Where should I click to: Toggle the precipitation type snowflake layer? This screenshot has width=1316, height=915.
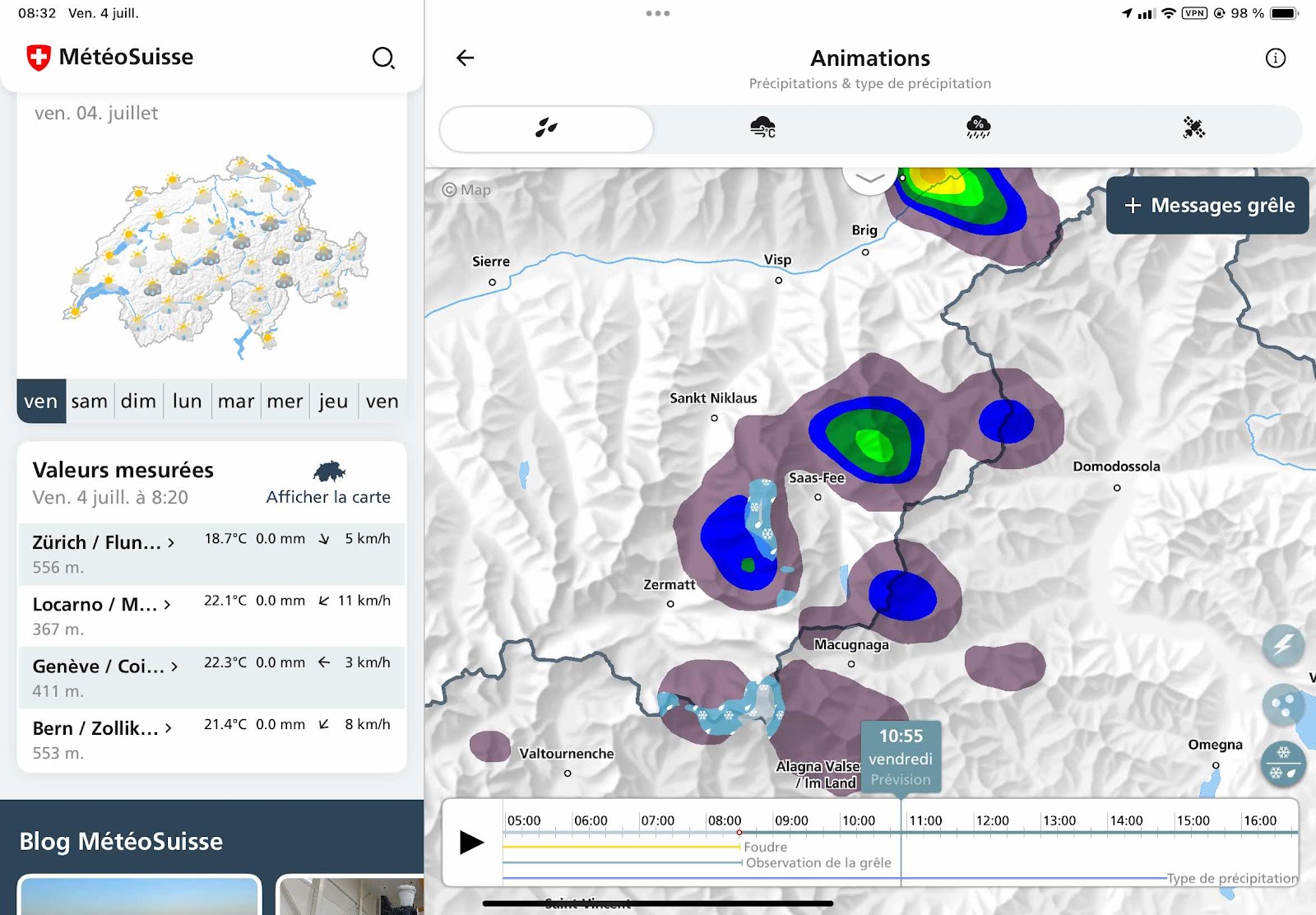coord(1283,764)
